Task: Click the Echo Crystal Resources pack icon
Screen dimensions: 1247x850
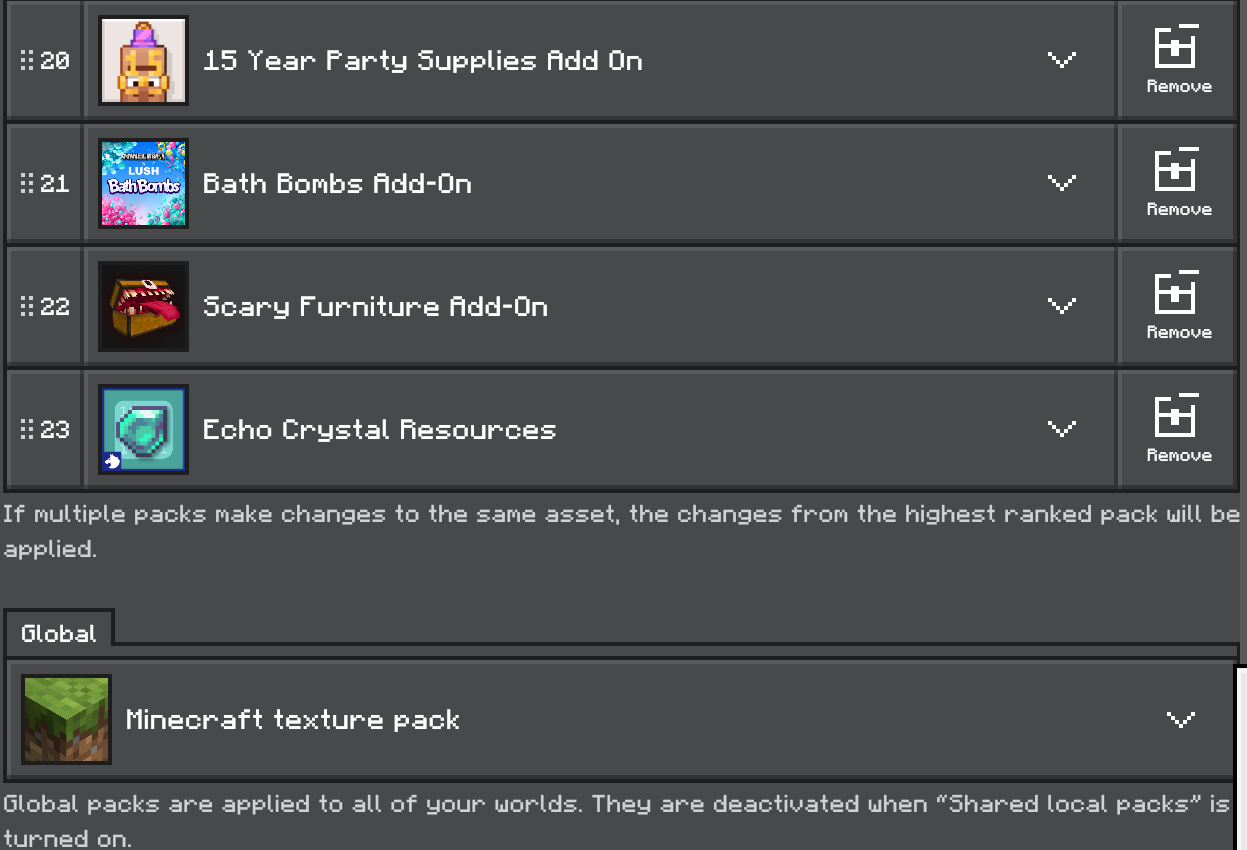Action: 143,429
